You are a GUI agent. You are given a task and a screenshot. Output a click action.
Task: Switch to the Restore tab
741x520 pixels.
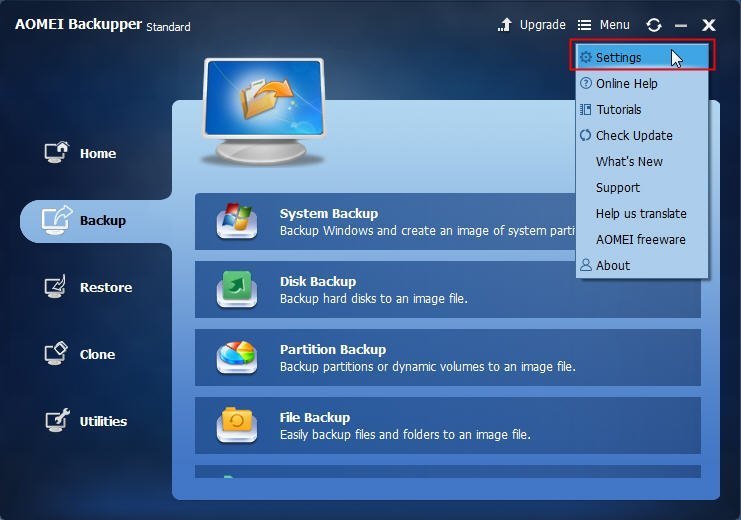(x=88, y=287)
